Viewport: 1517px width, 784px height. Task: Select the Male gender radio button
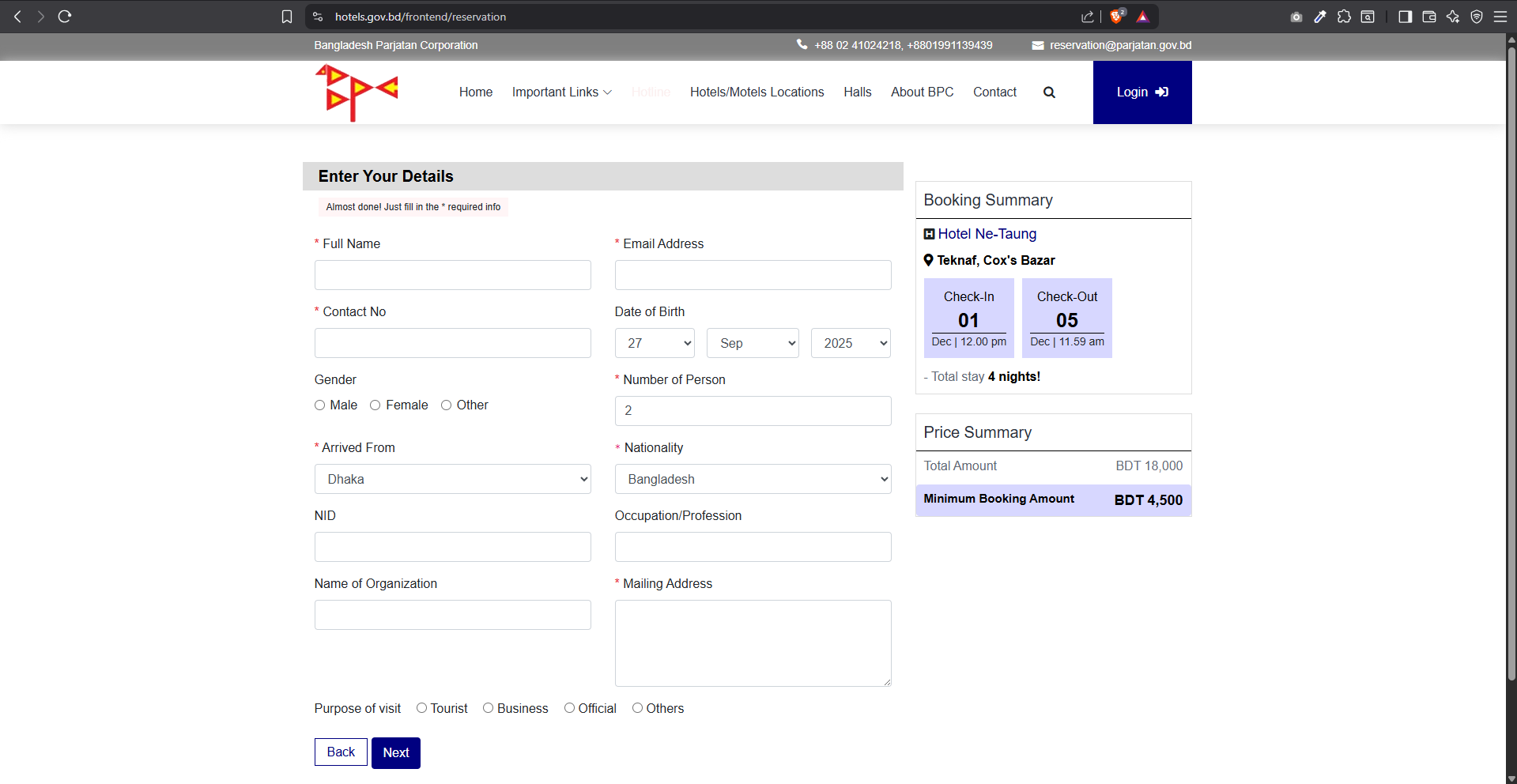pos(320,405)
